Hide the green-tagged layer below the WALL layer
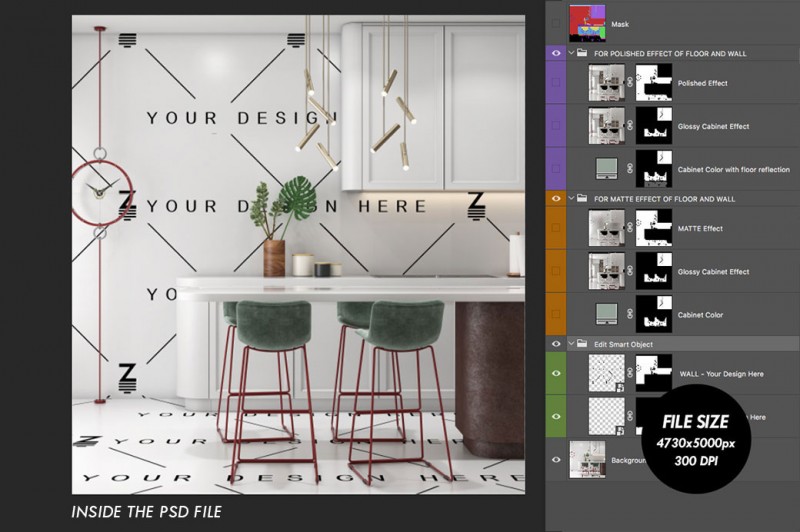The height and width of the screenshot is (532, 800). (x=556, y=417)
